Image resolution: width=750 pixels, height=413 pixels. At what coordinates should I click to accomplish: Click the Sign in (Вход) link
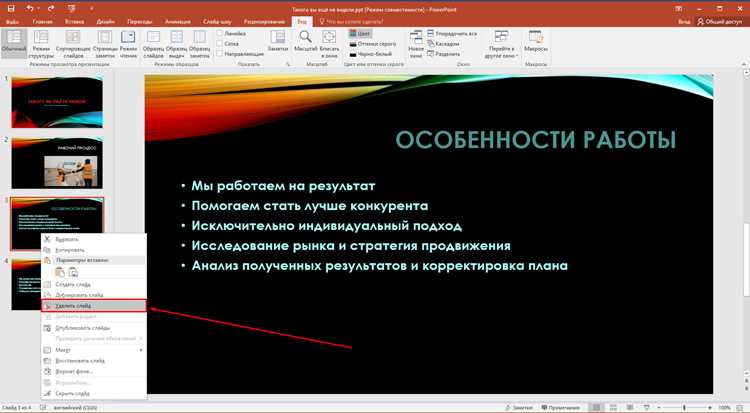pos(684,22)
